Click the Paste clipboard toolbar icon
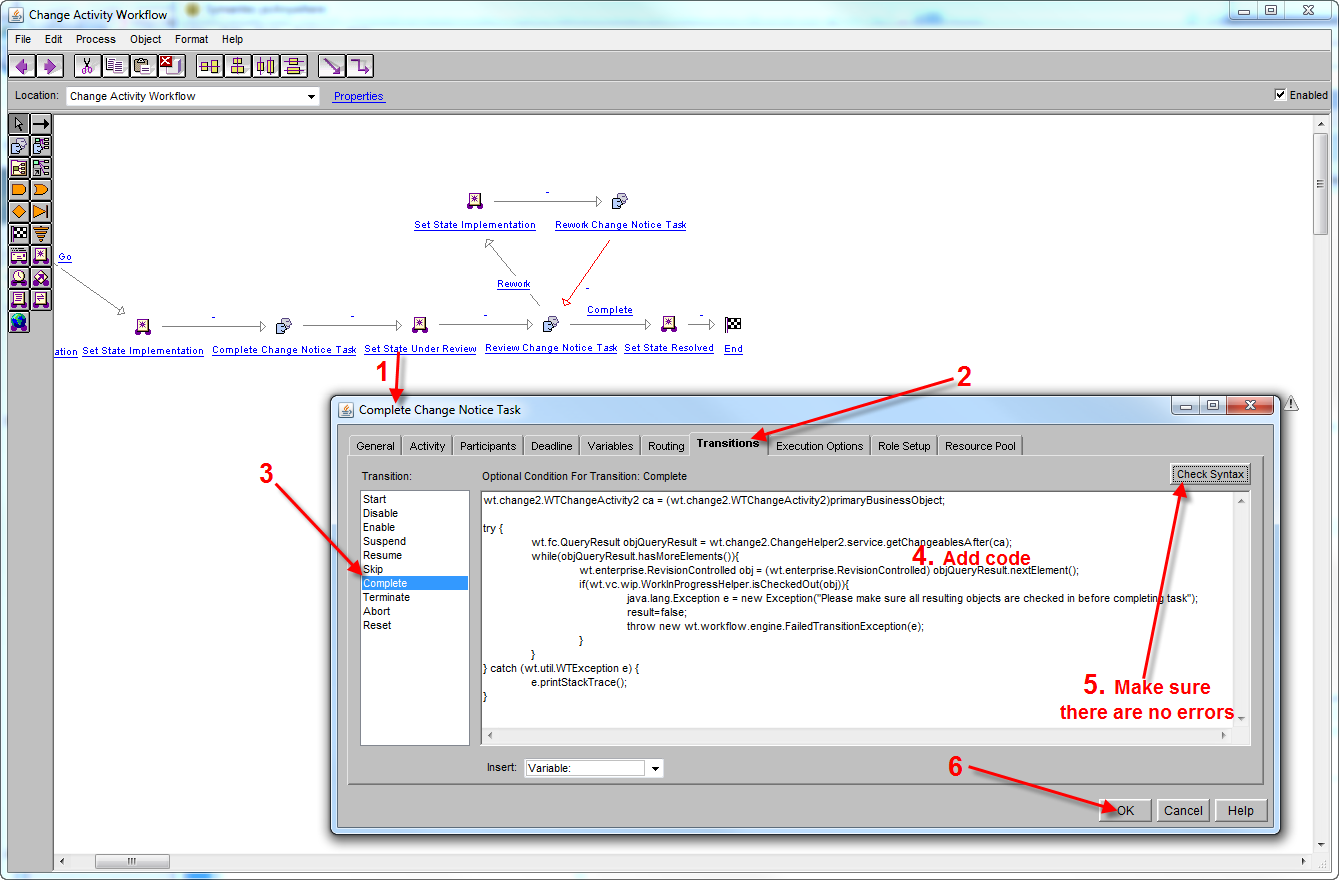This screenshot has width=1339, height=880. click(x=143, y=66)
